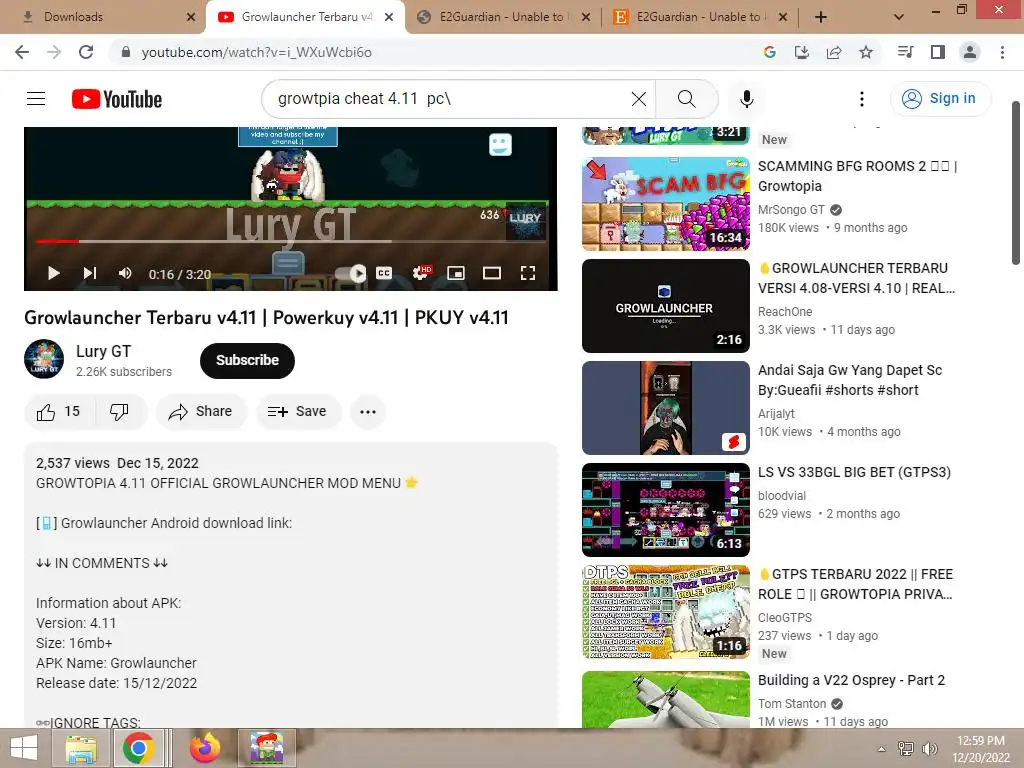1024x768 pixels.
Task: Open taskbar clock and date
Action: click(x=980, y=748)
